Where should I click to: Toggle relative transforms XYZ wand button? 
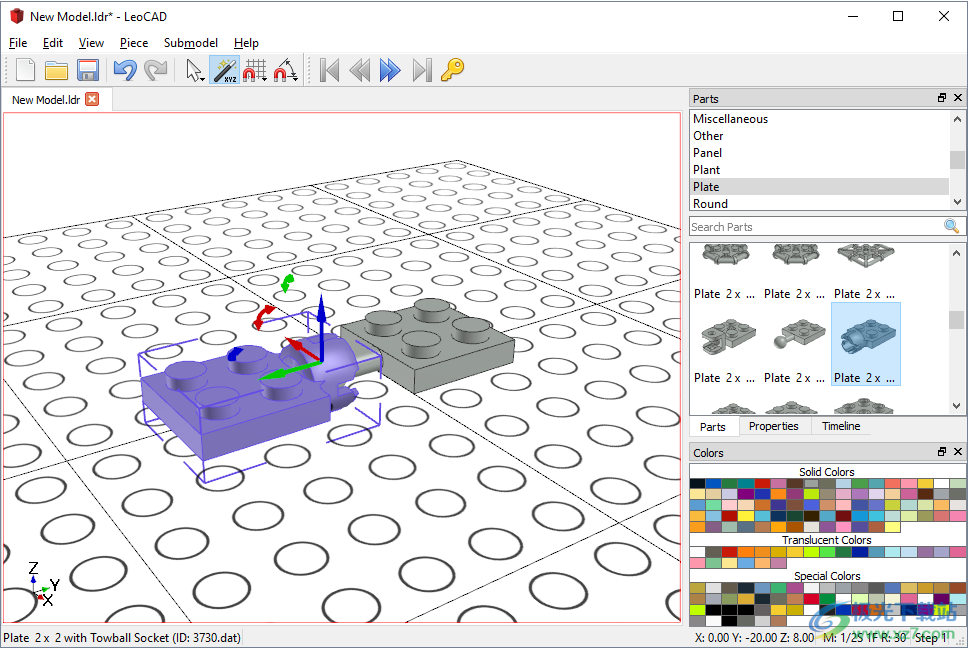coord(224,70)
